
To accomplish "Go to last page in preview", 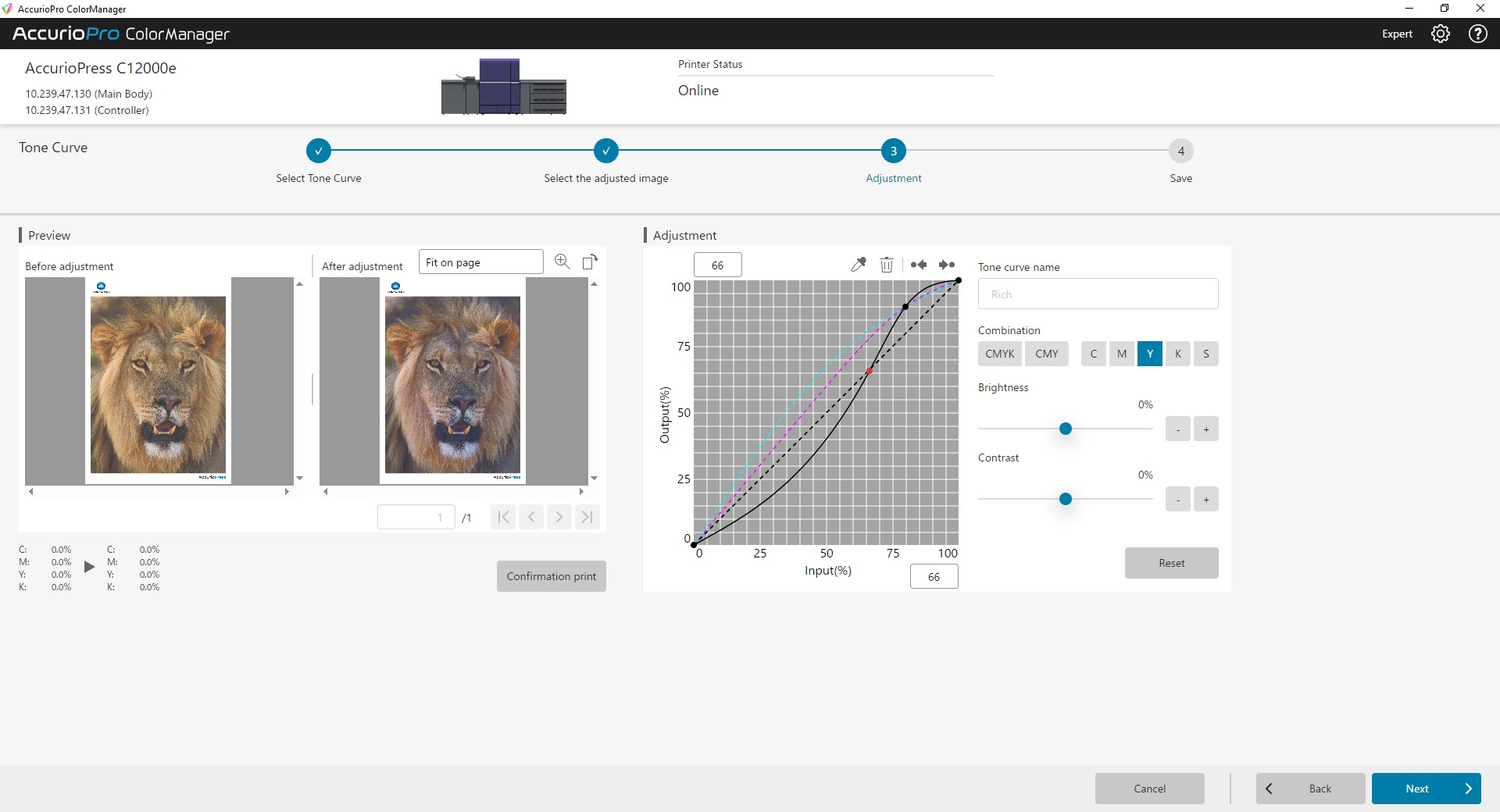I will (x=587, y=517).
